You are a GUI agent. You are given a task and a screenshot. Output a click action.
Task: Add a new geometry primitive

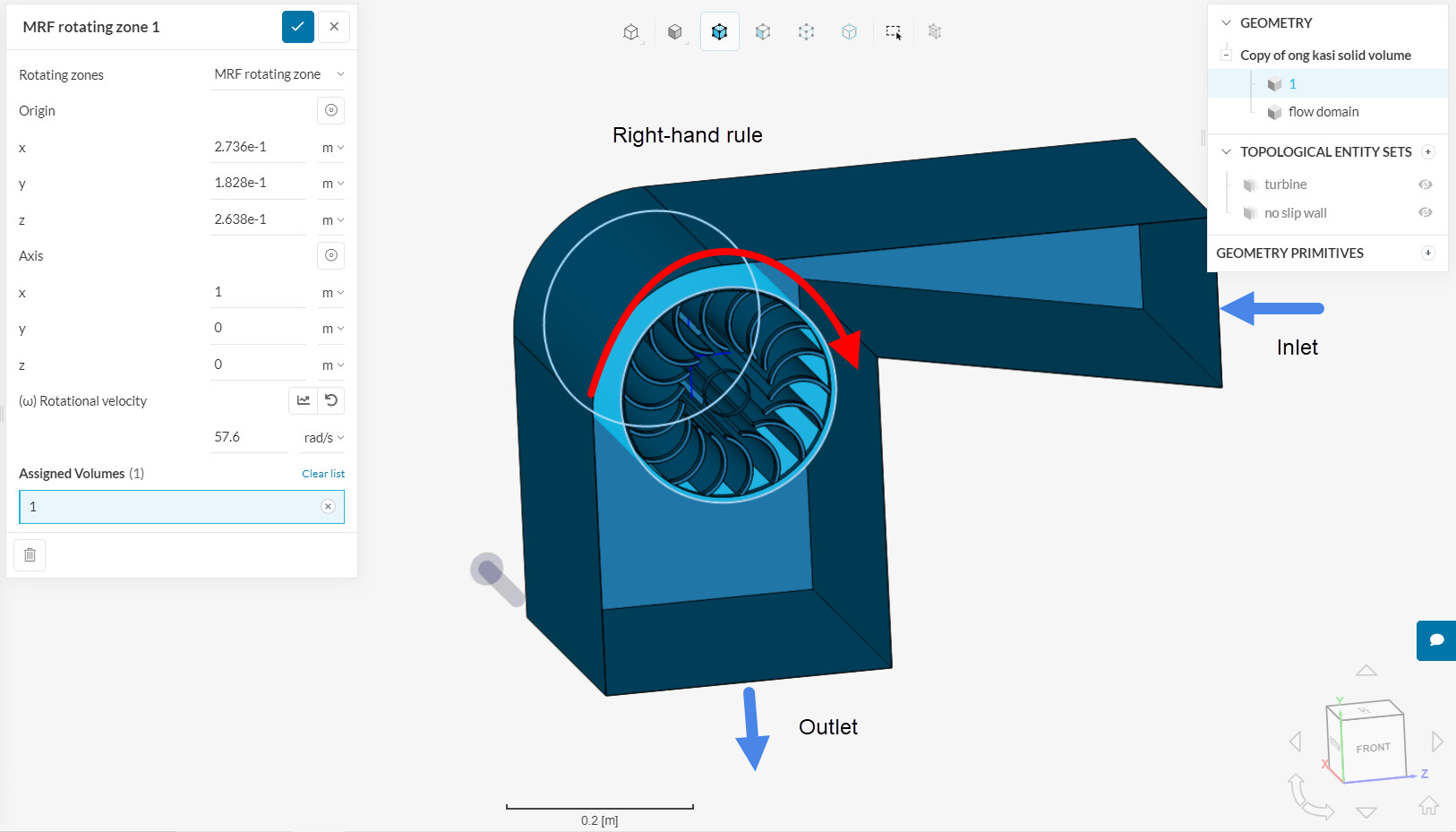1428,253
